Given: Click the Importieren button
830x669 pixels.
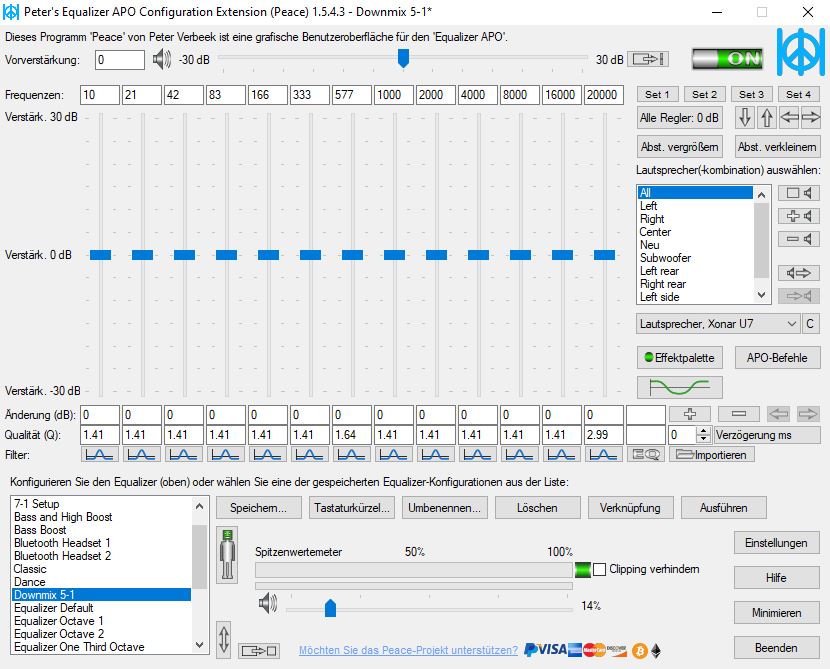Looking at the screenshot, I should [712, 455].
